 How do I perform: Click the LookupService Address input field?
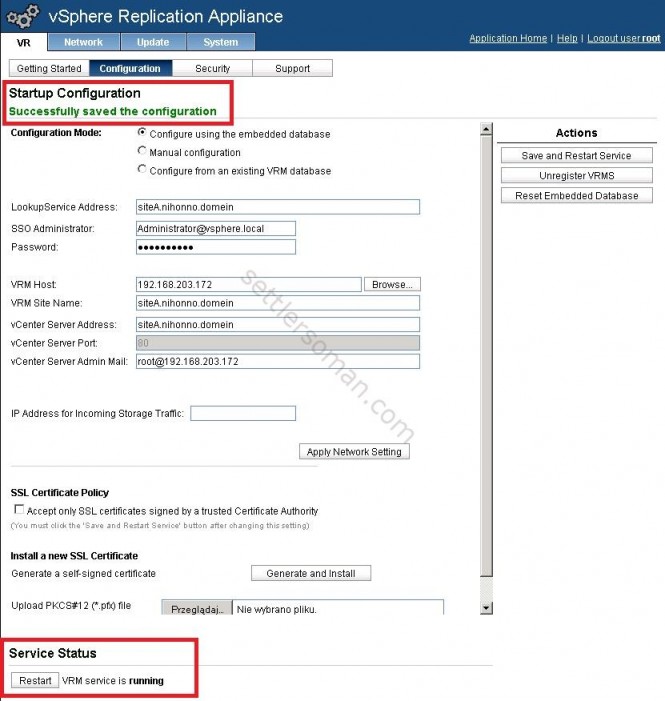click(x=277, y=207)
